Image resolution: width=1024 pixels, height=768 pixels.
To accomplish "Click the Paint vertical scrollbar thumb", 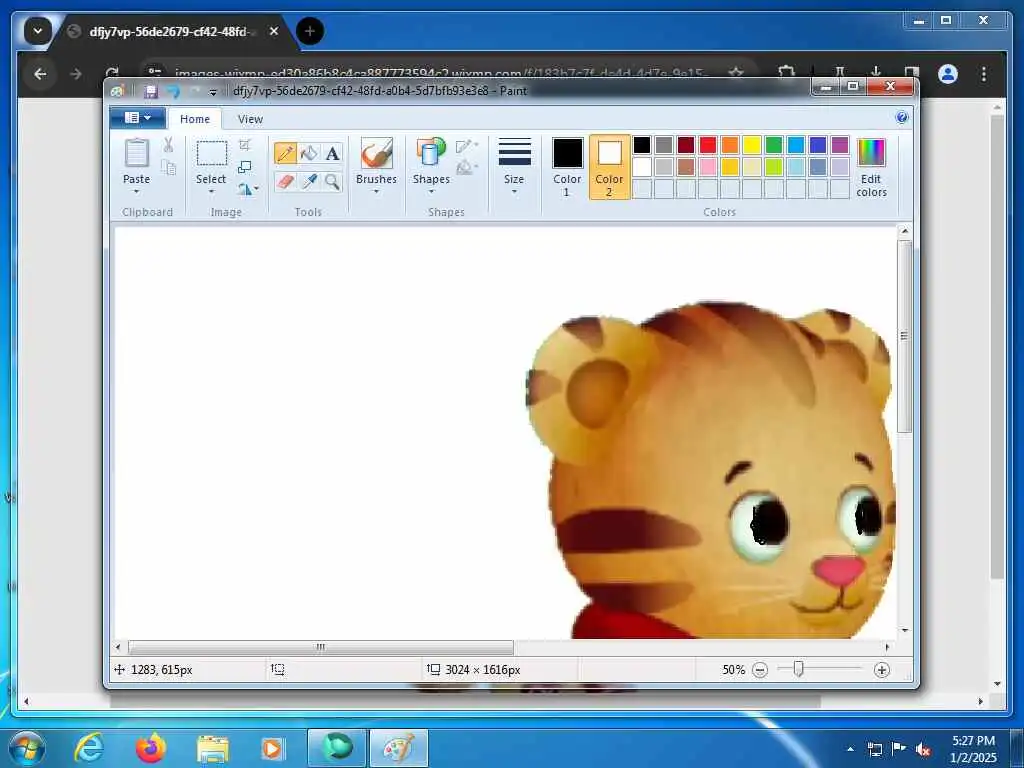I will click(x=904, y=336).
